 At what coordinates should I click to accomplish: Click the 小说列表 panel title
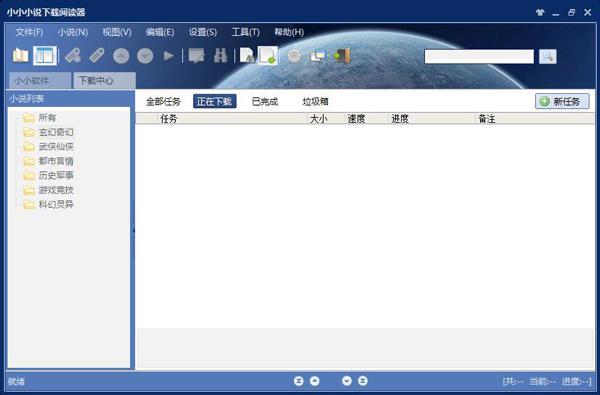click(27, 99)
